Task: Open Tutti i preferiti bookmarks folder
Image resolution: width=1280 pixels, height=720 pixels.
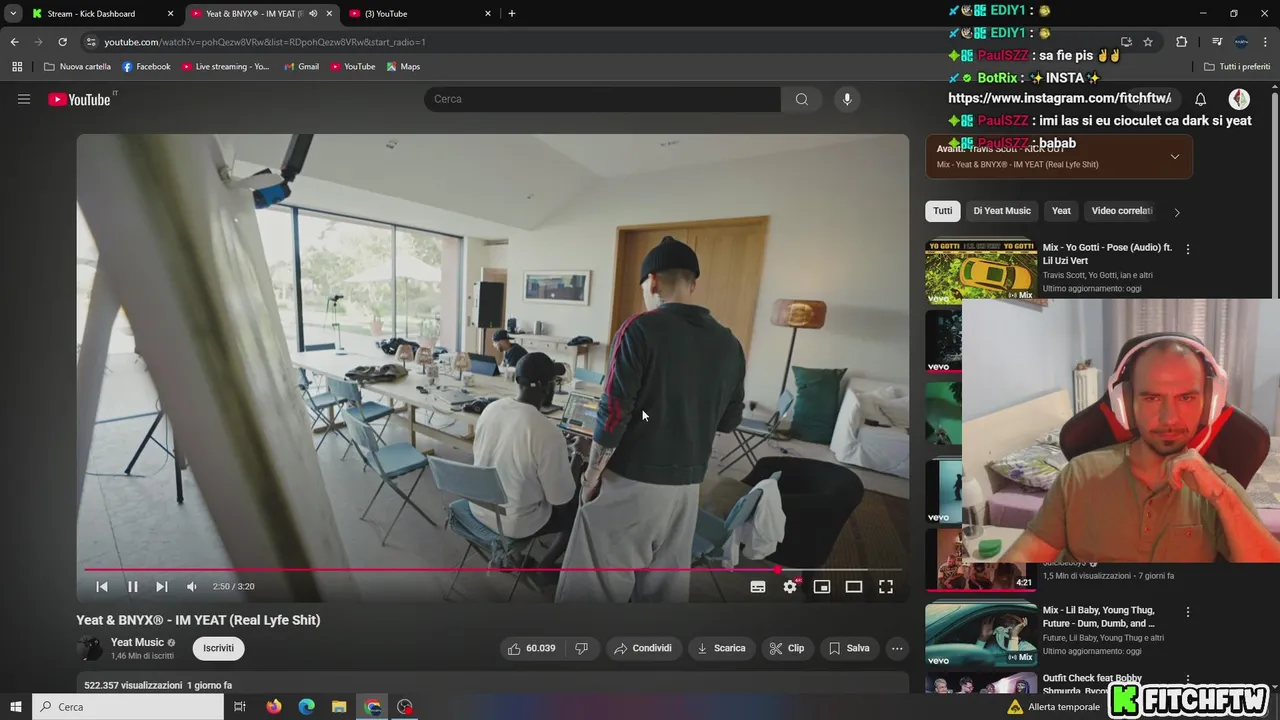Action: [x=1237, y=67]
